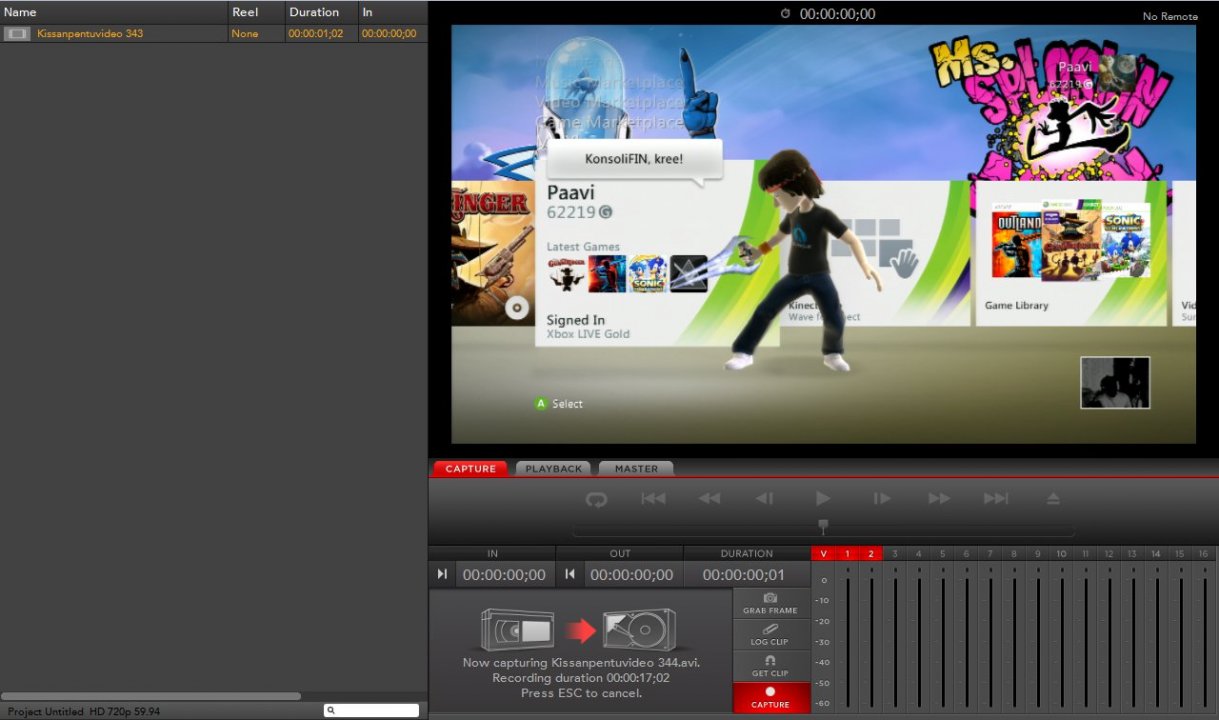Disable audio channel 2
1219x720 pixels.
pos(871,554)
